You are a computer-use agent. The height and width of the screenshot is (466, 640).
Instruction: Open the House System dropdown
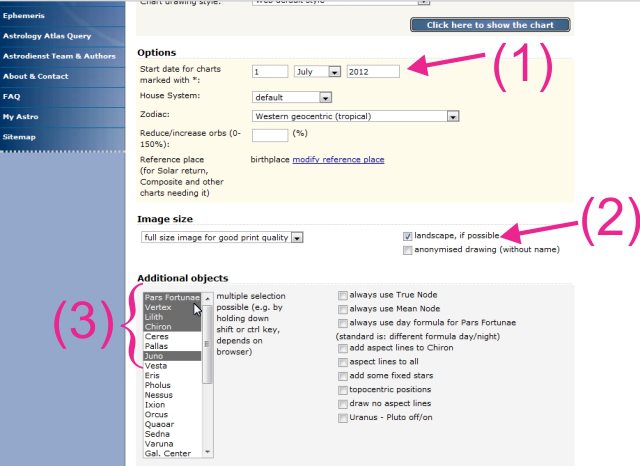click(x=292, y=97)
